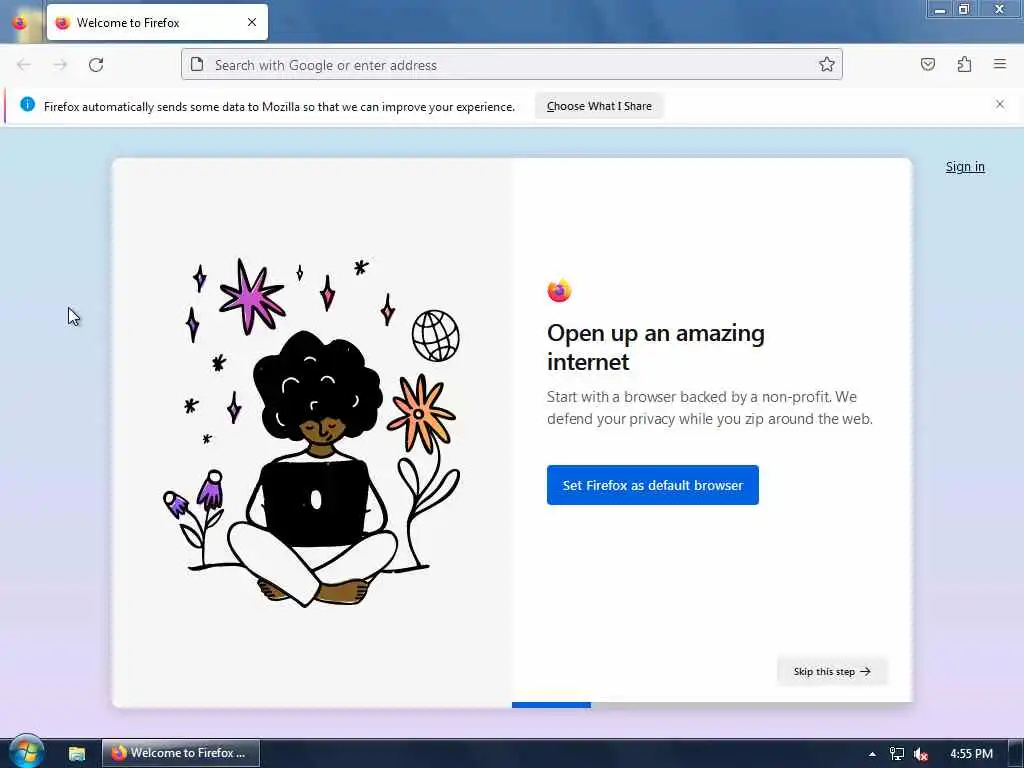Skip this step in onboarding

coord(832,671)
